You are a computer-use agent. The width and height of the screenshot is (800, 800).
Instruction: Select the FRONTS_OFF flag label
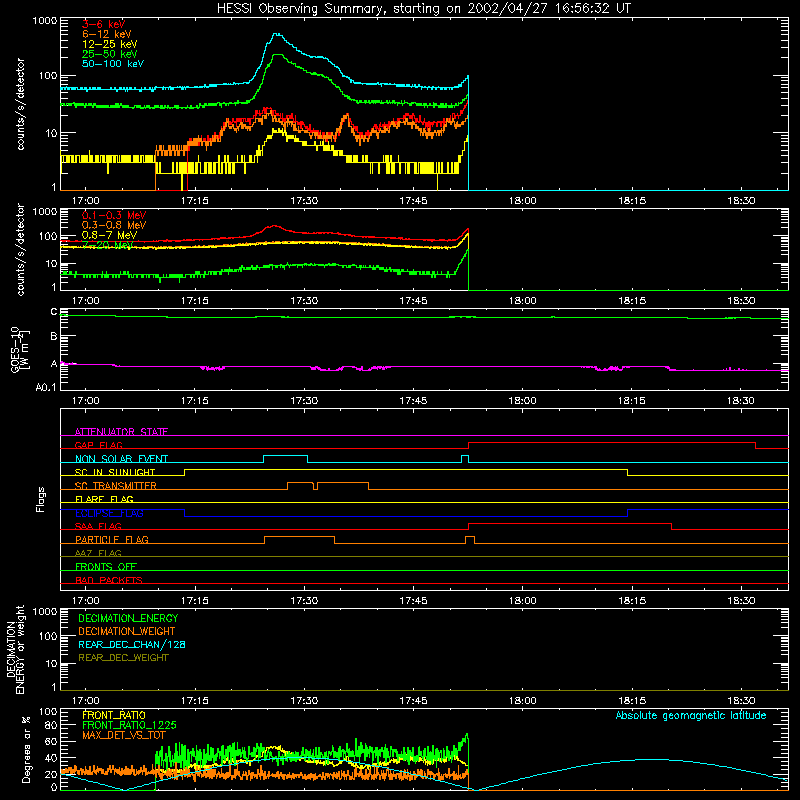coord(106,567)
